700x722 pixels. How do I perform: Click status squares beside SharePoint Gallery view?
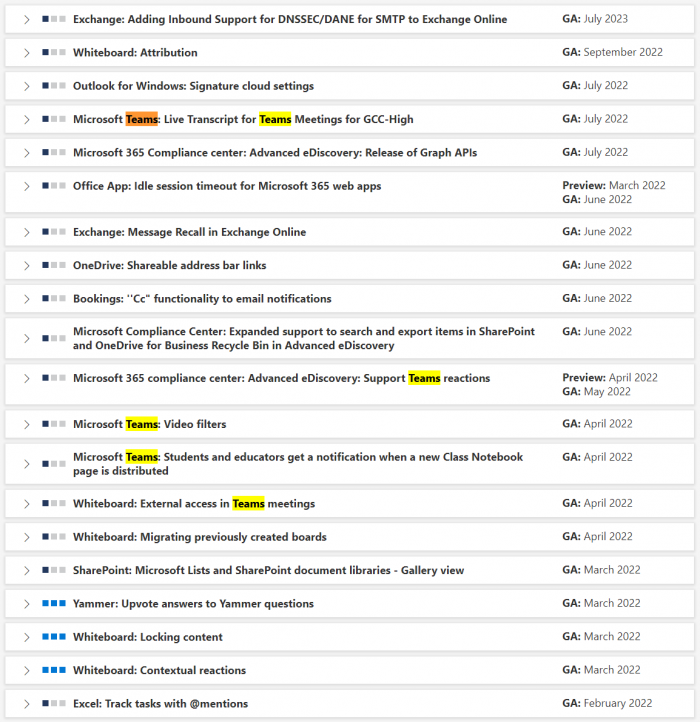tap(54, 570)
